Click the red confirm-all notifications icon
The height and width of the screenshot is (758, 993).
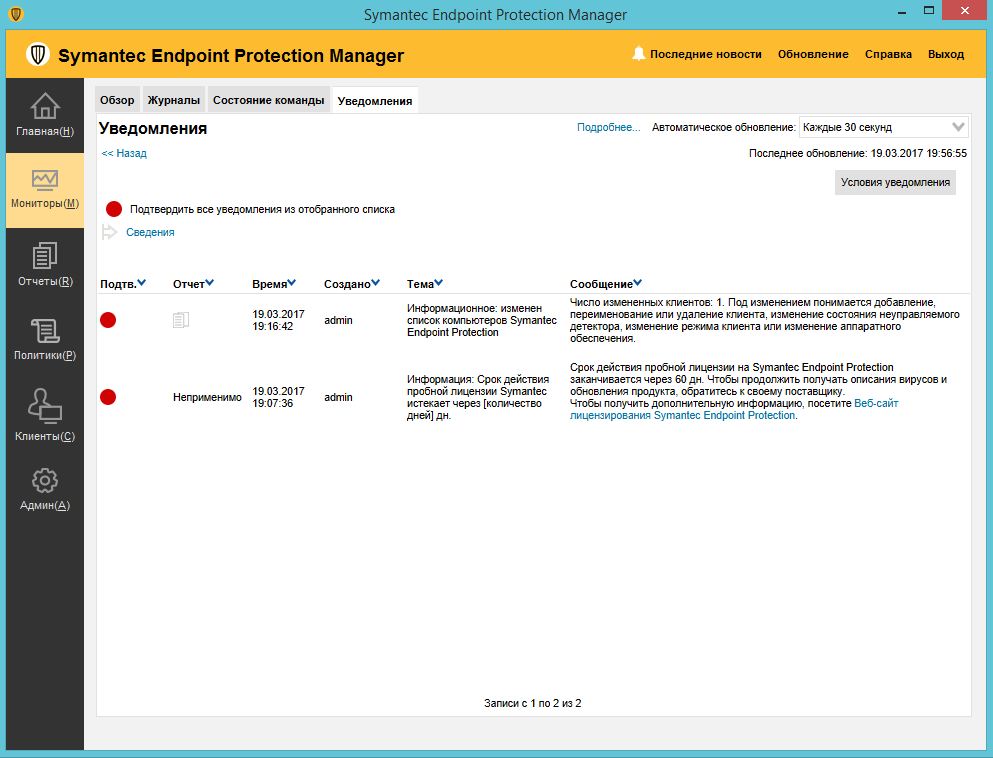pyautogui.click(x=114, y=209)
